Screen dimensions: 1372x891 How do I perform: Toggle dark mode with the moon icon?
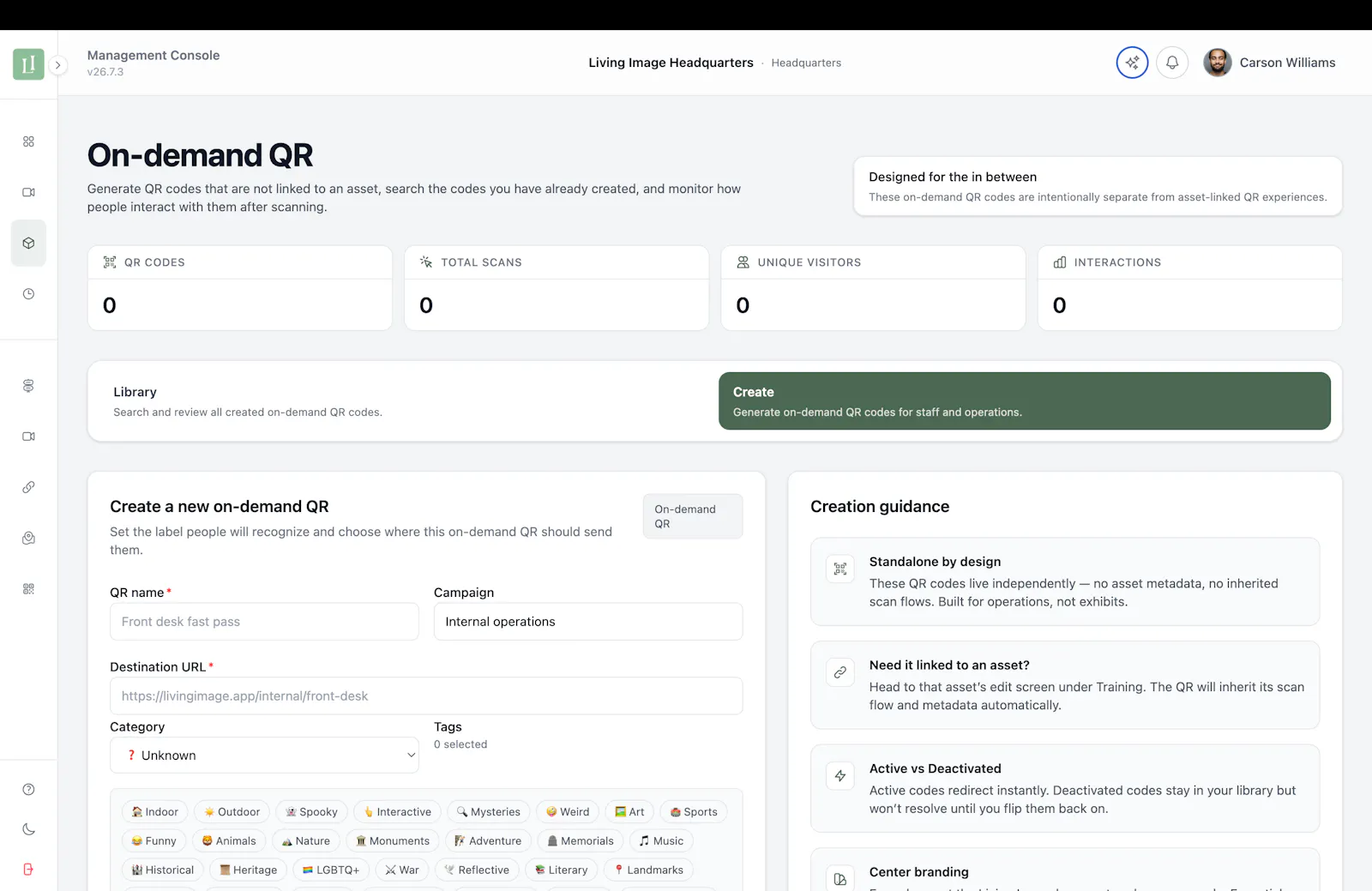pyautogui.click(x=28, y=829)
